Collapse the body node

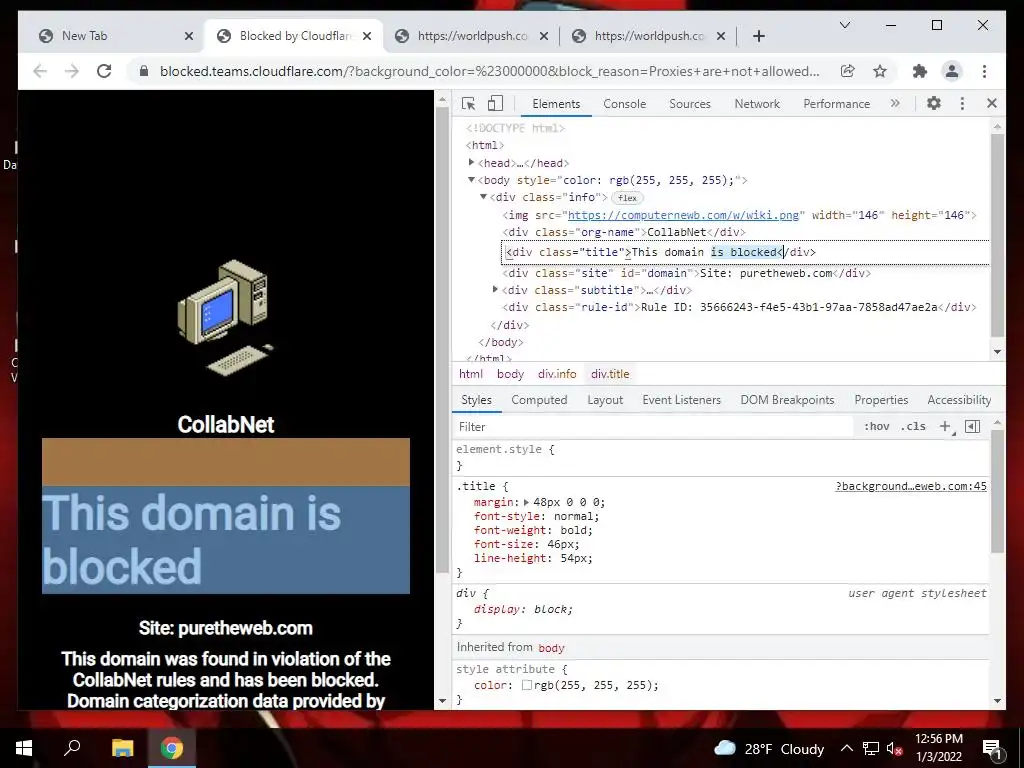471,180
